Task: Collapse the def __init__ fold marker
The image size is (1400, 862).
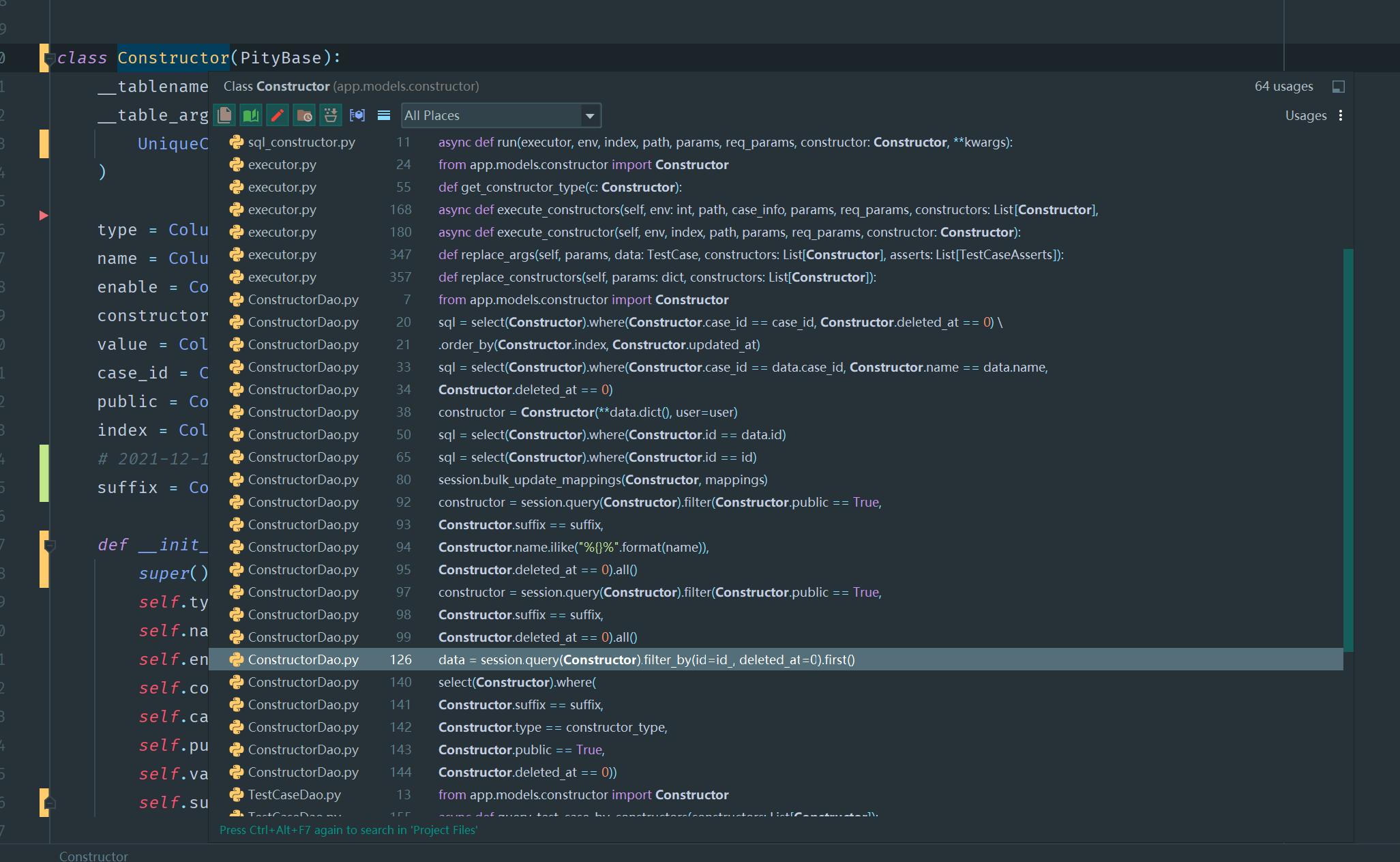Action: pos(49,546)
